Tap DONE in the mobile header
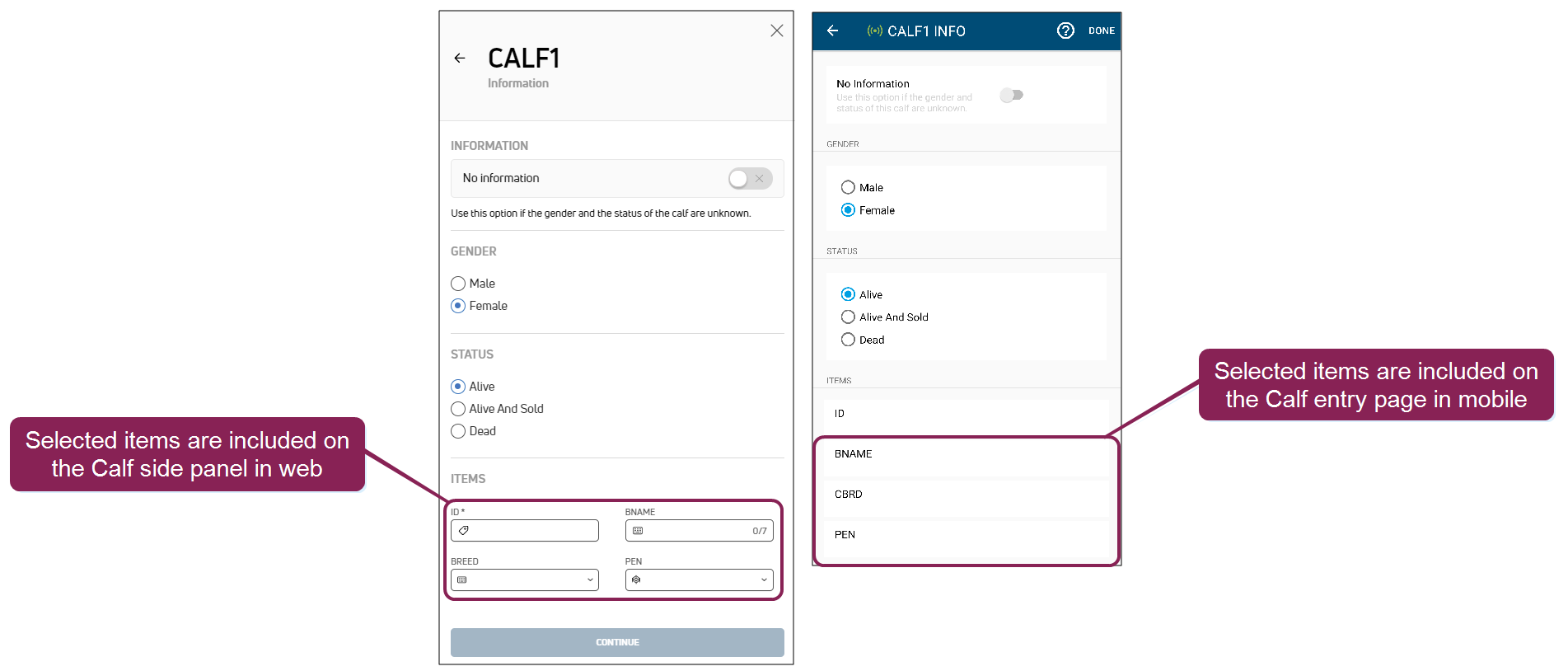 [1101, 30]
